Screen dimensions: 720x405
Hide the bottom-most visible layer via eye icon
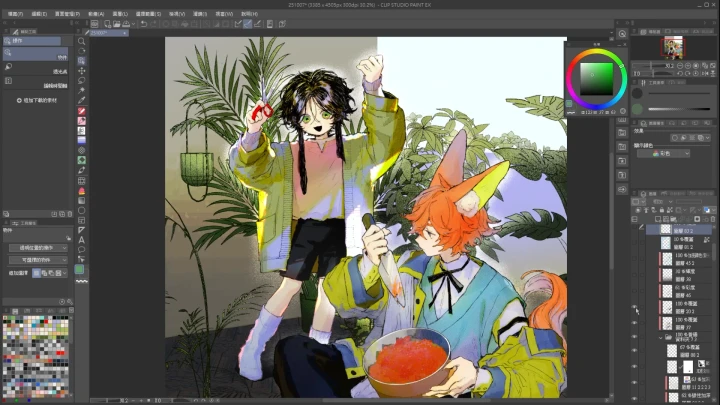pyautogui.click(x=634, y=396)
